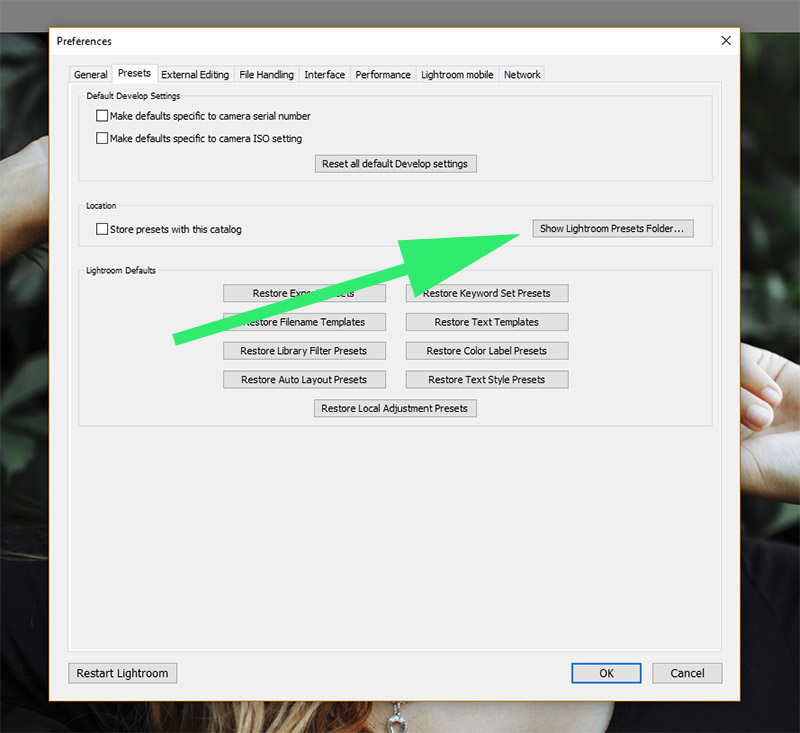Viewport: 800px width, 733px height.
Task: Select the Presets tab
Action: [134, 73]
